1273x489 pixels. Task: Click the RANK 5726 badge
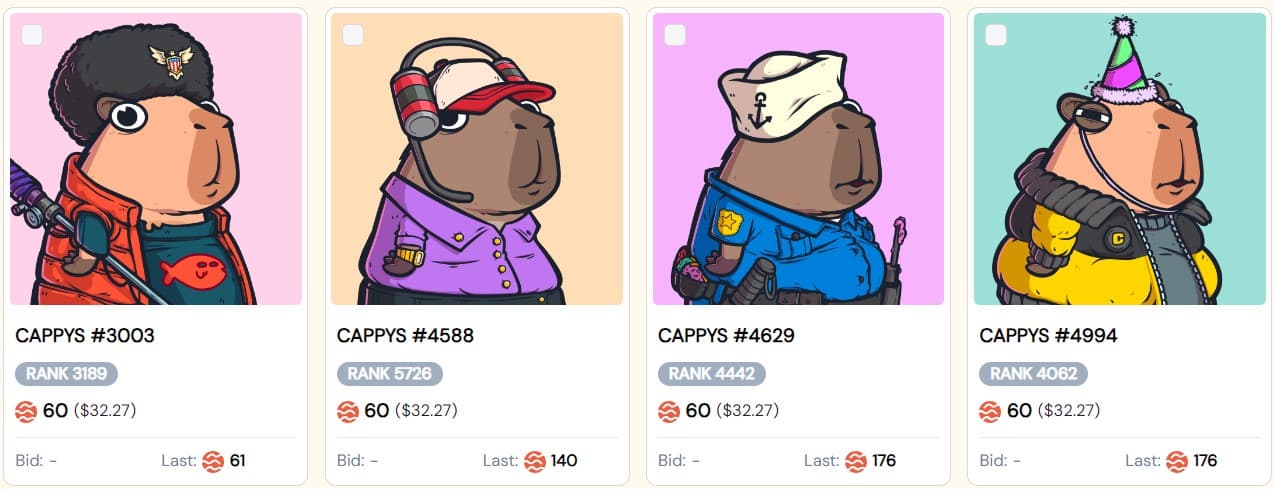[390, 374]
